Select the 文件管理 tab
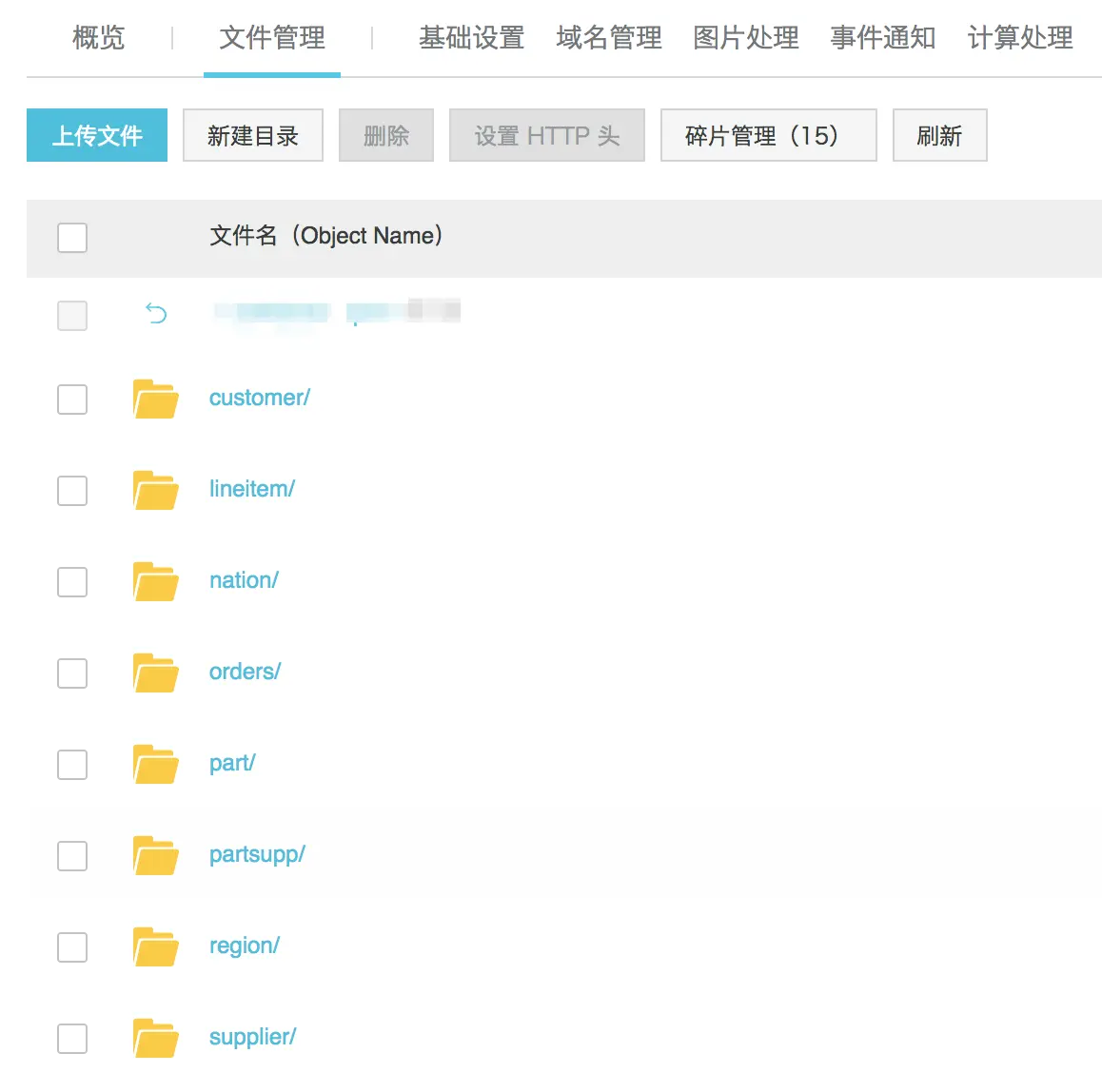This screenshot has width=1102, height=1092. [x=272, y=37]
